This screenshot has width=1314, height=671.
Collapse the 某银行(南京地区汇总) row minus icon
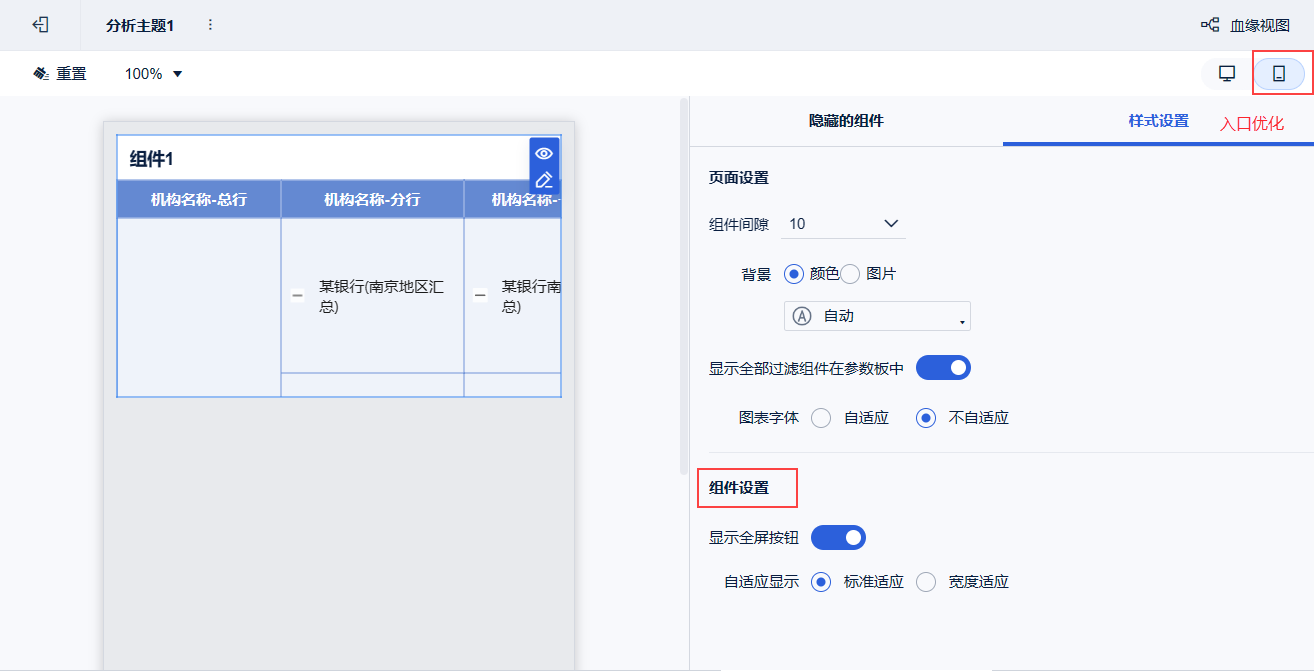tap(297, 296)
